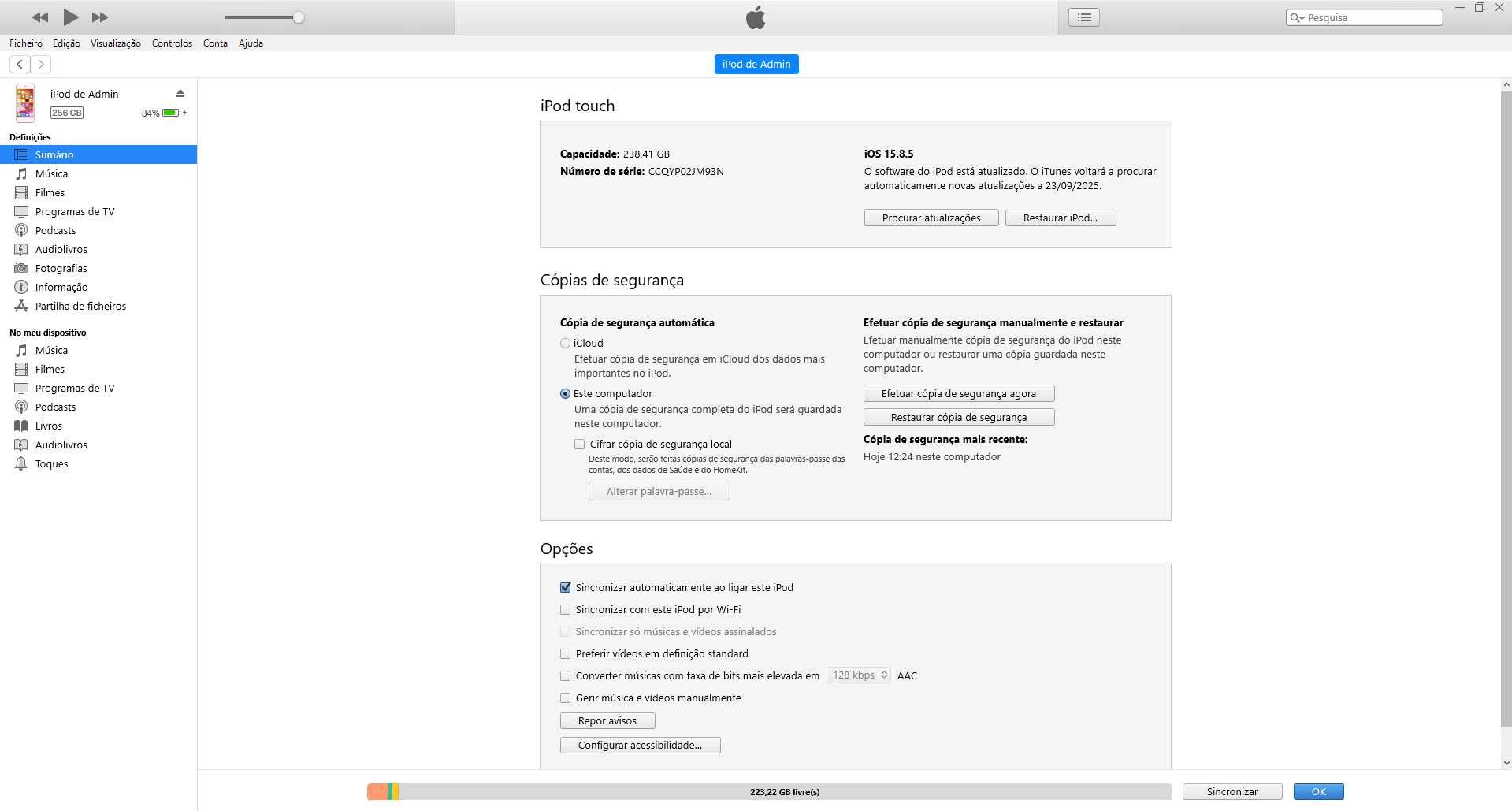
Task: Open Partilha de ficheiros icon
Action: point(21,306)
